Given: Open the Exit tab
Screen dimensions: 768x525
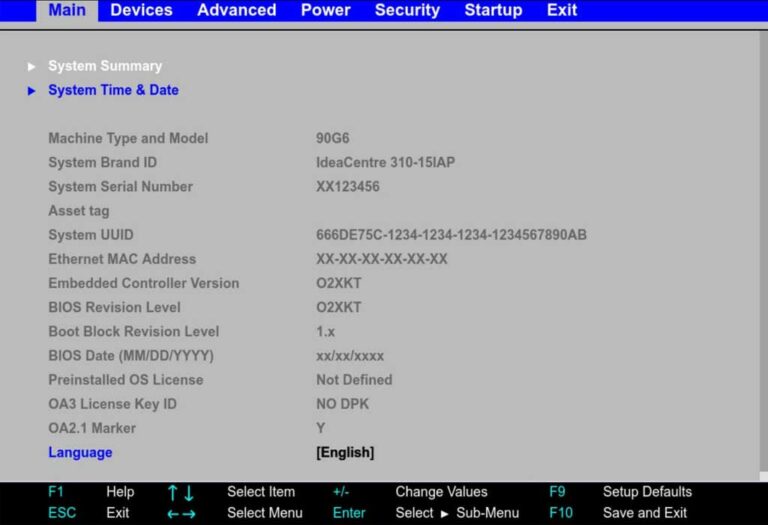Looking at the screenshot, I should pyautogui.click(x=561, y=10).
